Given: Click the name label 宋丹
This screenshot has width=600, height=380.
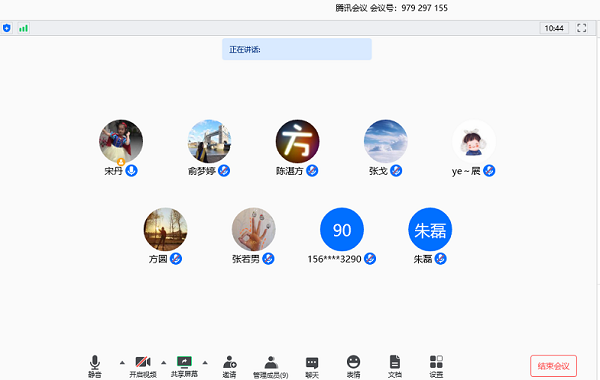Looking at the screenshot, I should click(x=113, y=171).
